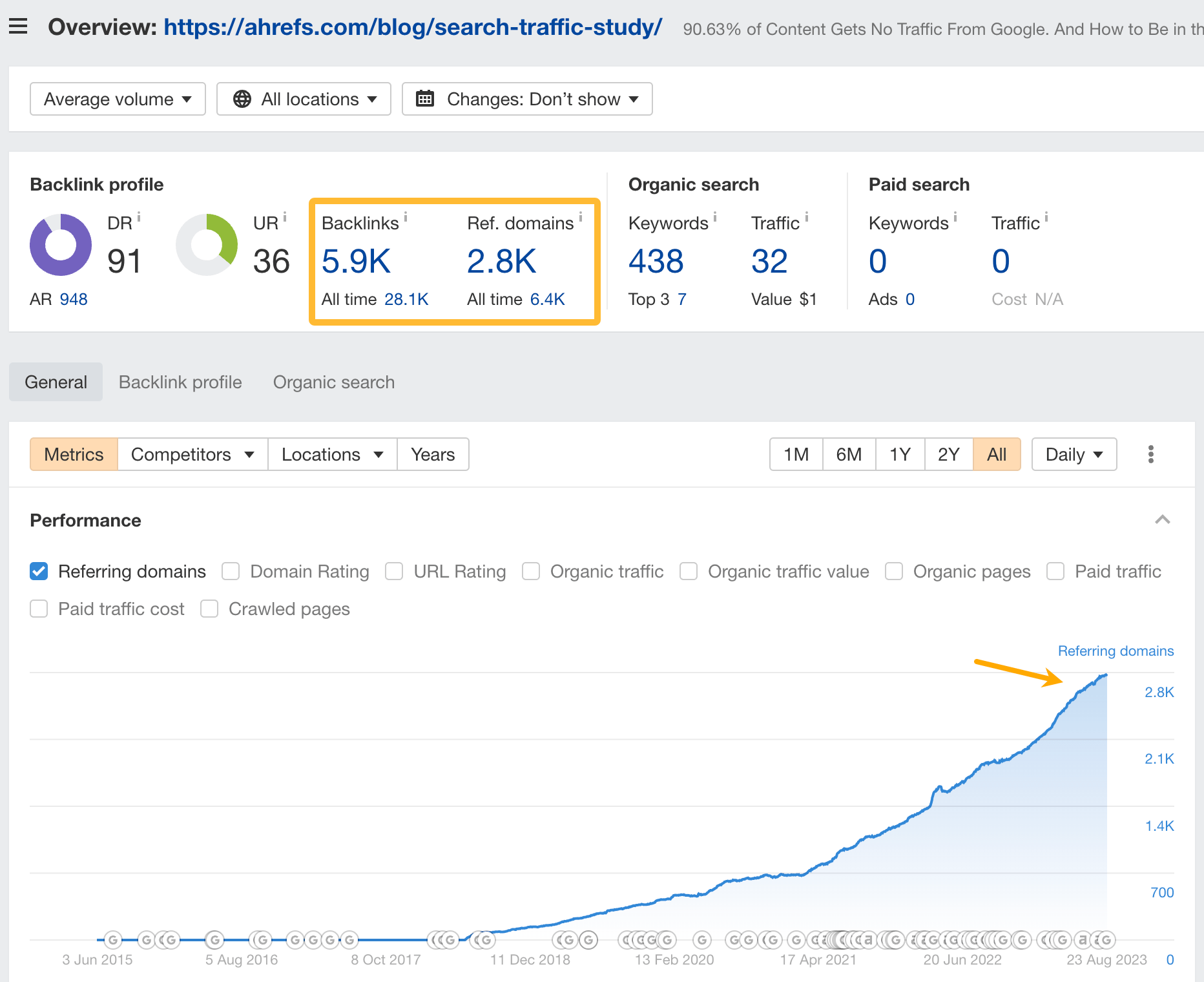Open the three-dot options menu beside Daily
This screenshot has height=982, width=1204.
pyautogui.click(x=1150, y=454)
